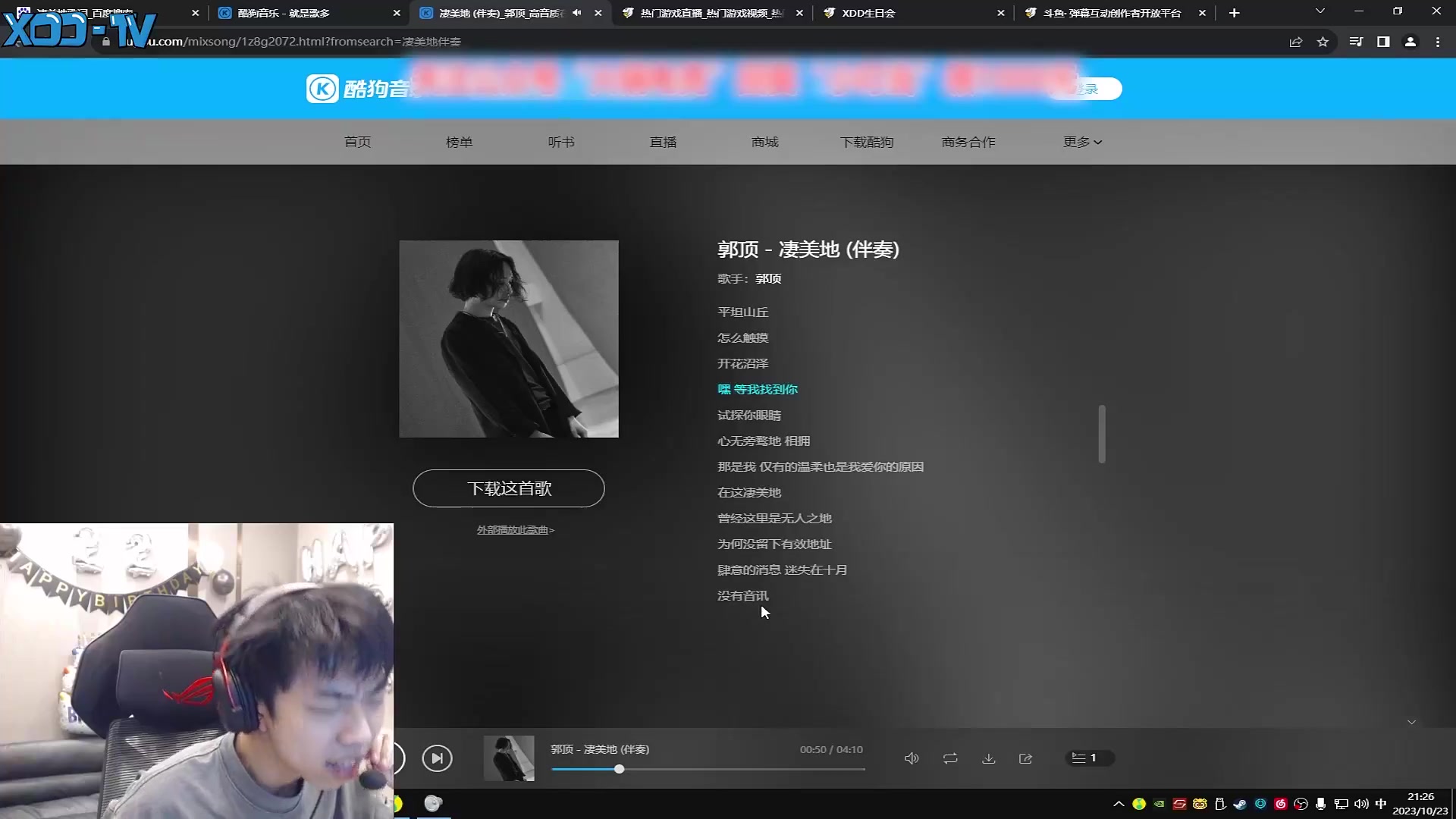Switch the 中 input method indicator
The width and height of the screenshot is (1456, 819).
point(1381,804)
